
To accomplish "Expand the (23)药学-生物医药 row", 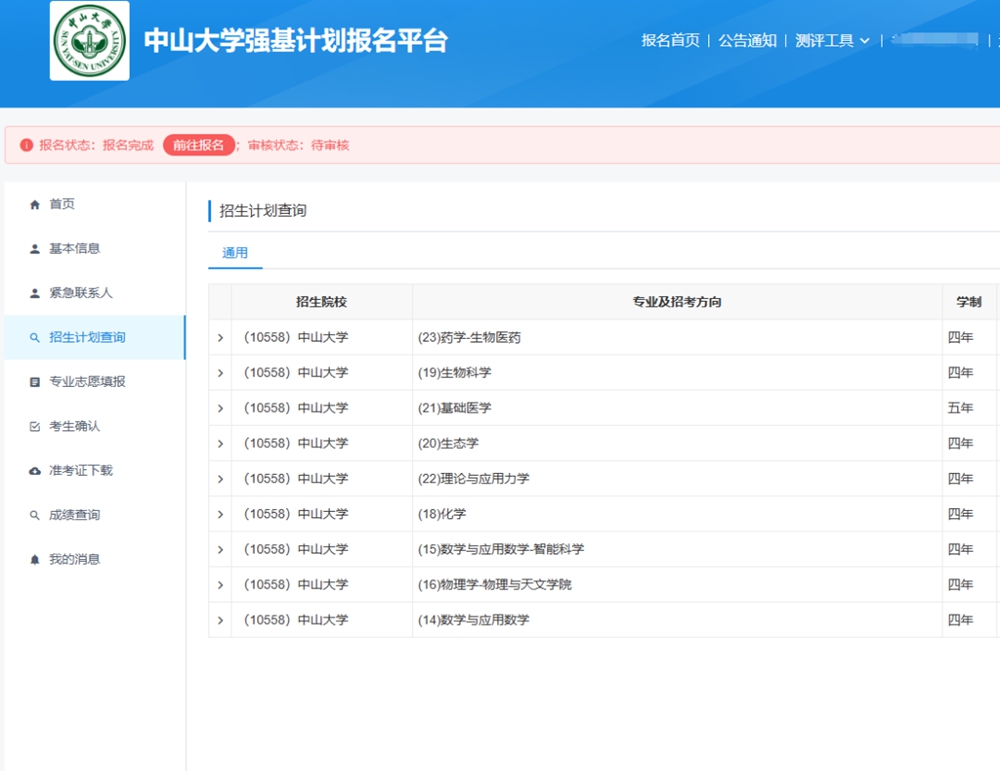I will 220,338.
